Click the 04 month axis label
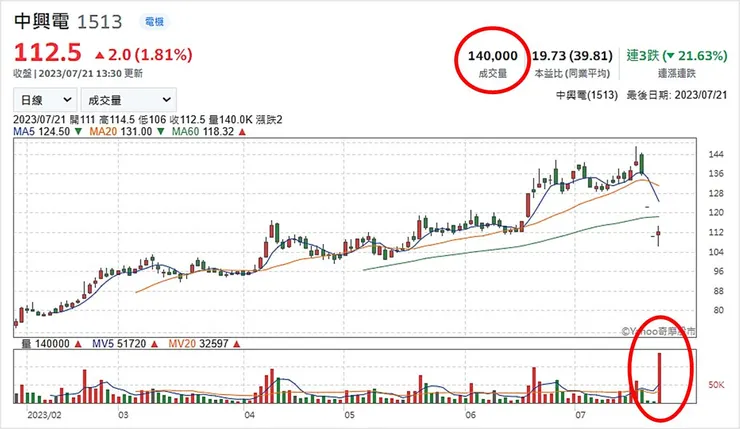The height and width of the screenshot is (429, 740). click(x=249, y=415)
